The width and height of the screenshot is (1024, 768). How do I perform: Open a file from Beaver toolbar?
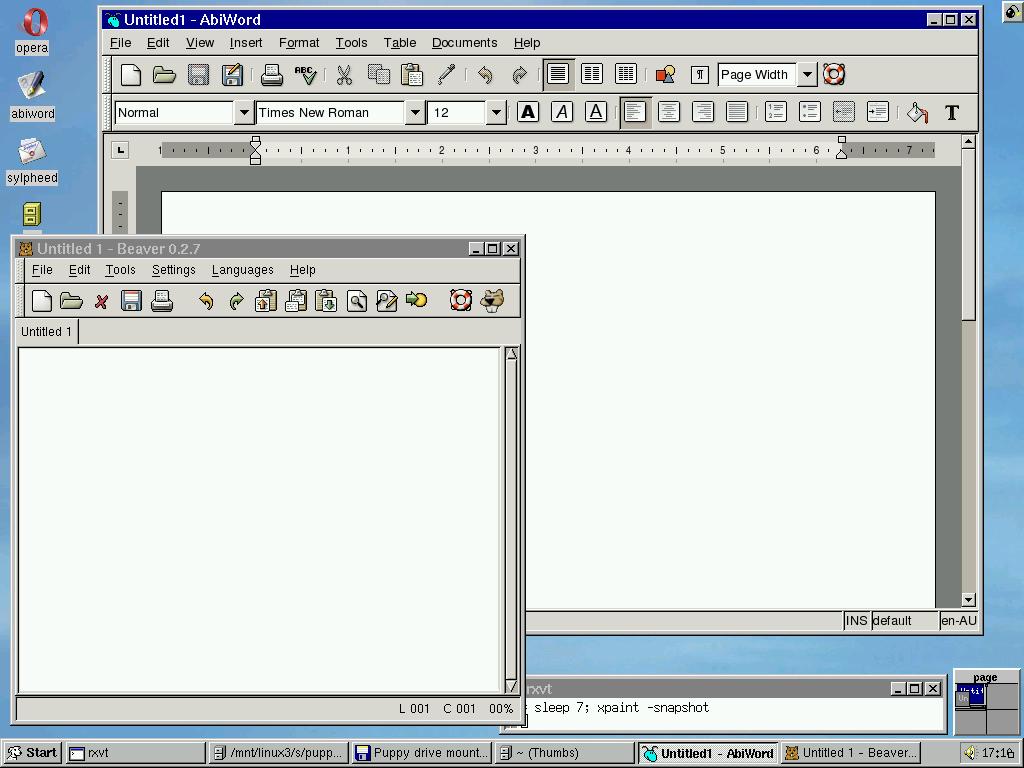point(71,301)
